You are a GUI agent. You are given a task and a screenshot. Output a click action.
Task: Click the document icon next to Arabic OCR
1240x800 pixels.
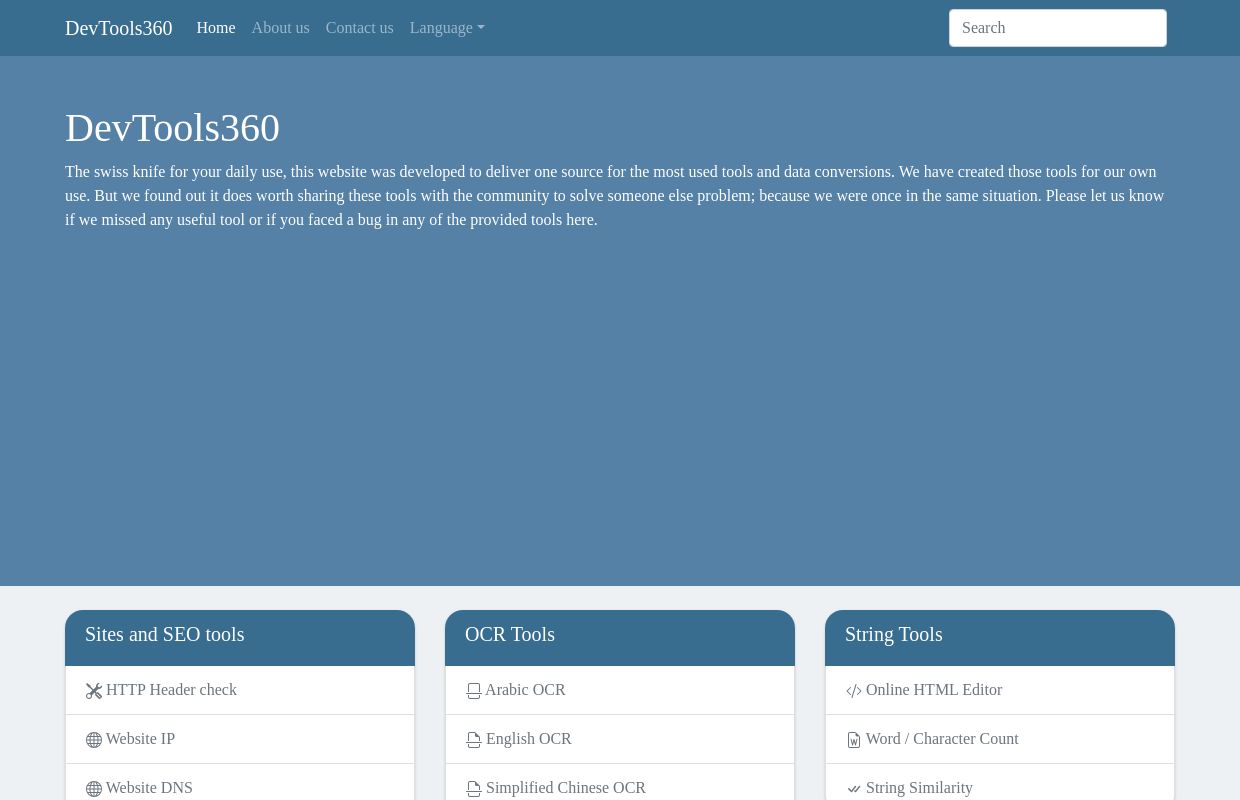click(474, 691)
